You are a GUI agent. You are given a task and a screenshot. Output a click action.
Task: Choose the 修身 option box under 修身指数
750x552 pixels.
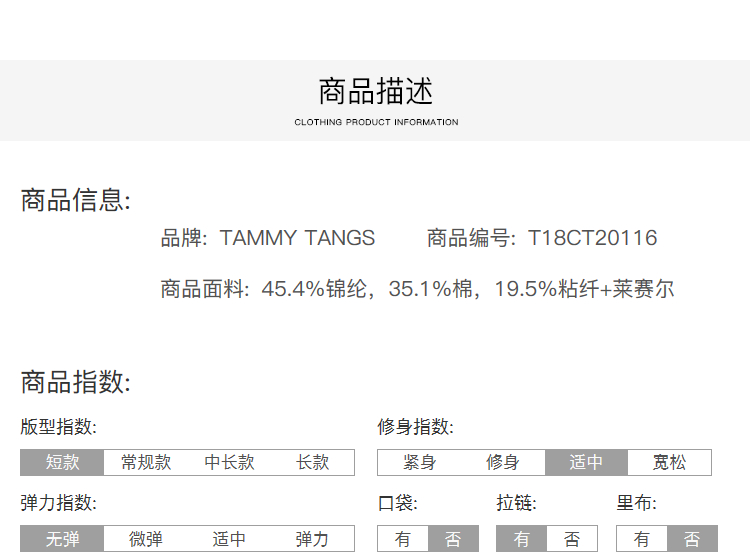click(503, 462)
